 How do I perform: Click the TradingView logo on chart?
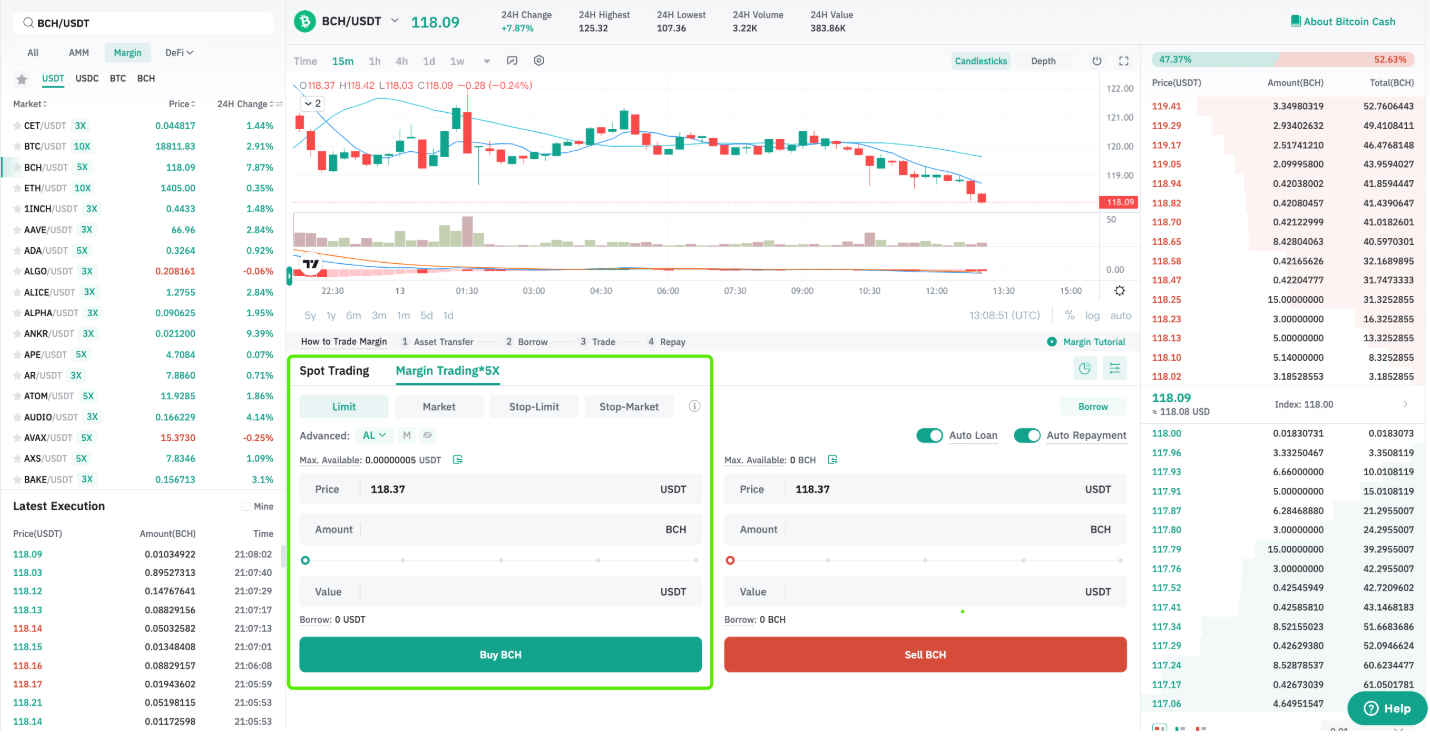tap(311, 265)
